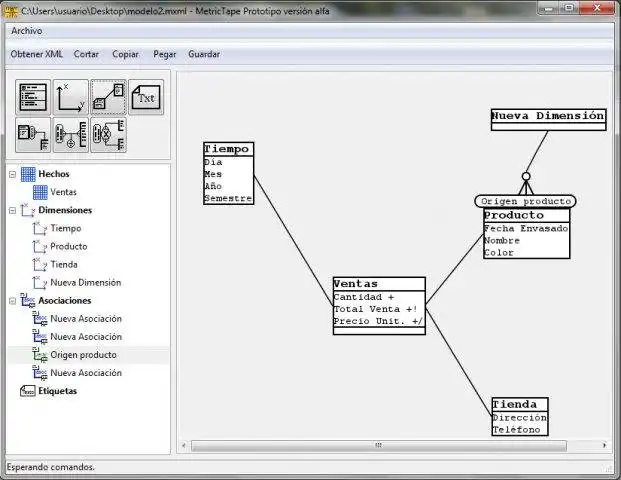Select the fact table tool icon
The width and height of the screenshot is (621, 480).
coord(33,96)
